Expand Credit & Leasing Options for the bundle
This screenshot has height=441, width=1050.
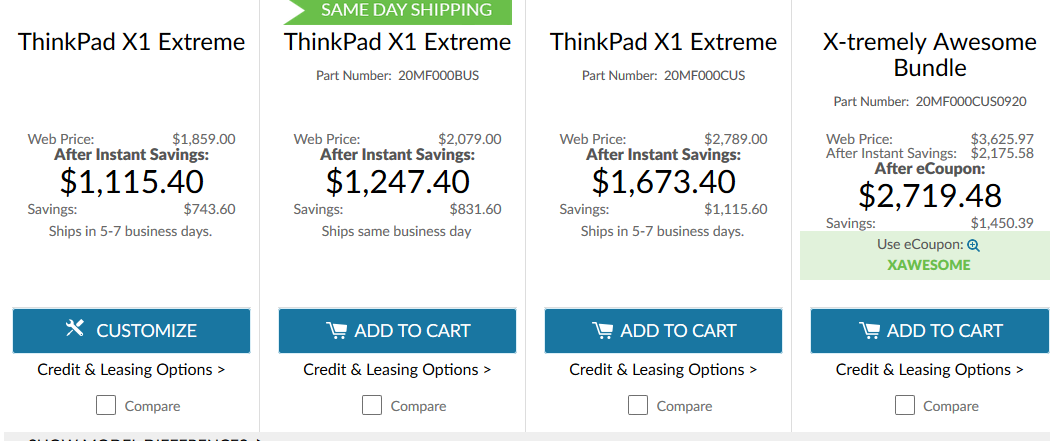929,369
